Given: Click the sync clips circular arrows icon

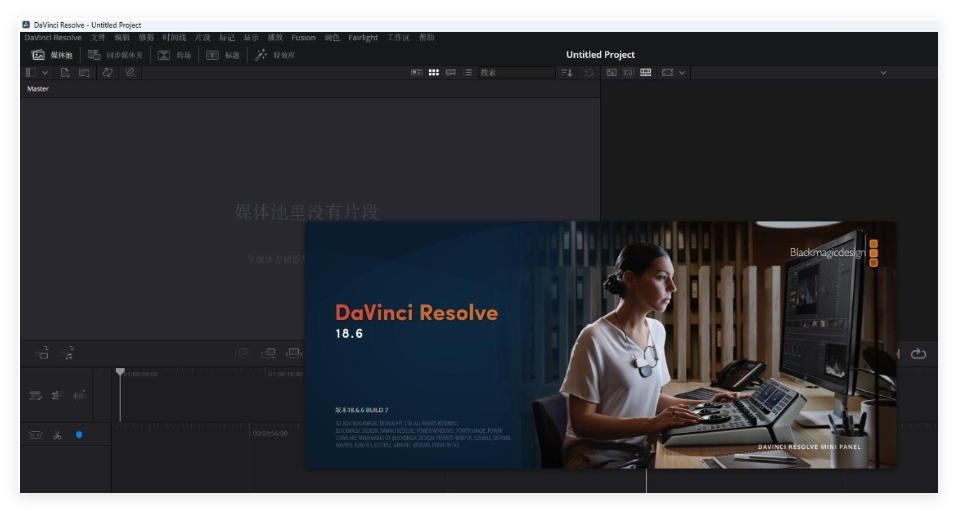Looking at the screenshot, I should (107, 72).
